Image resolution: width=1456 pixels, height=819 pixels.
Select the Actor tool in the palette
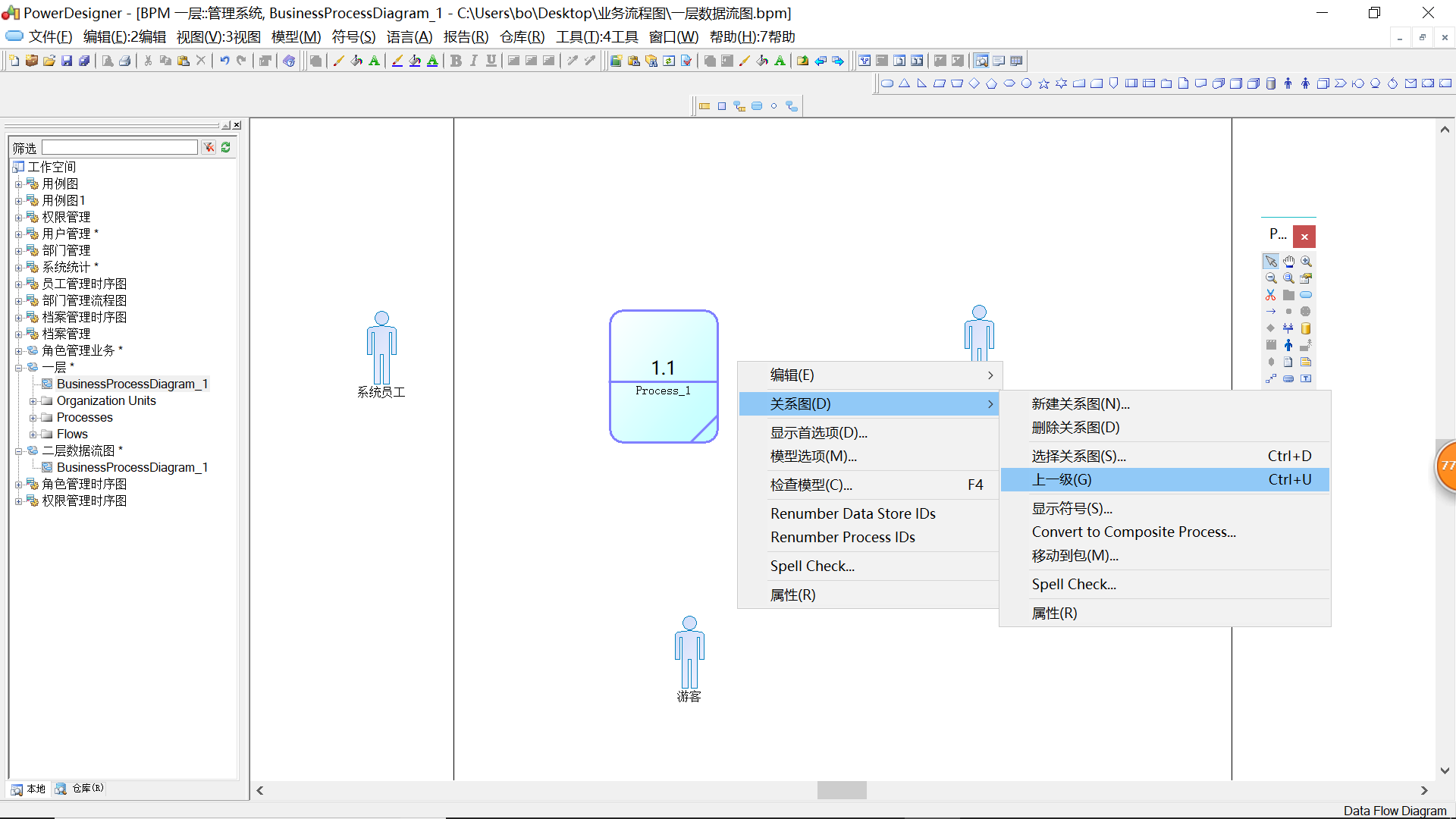[1288, 344]
